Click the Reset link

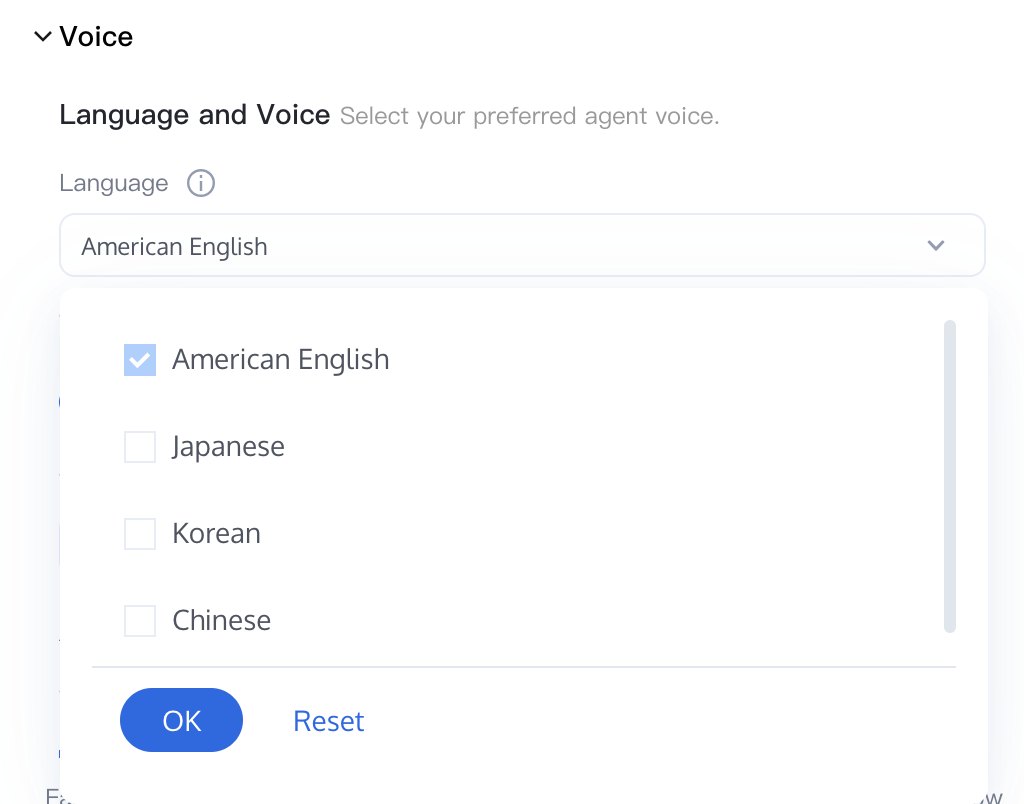coord(328,721)
